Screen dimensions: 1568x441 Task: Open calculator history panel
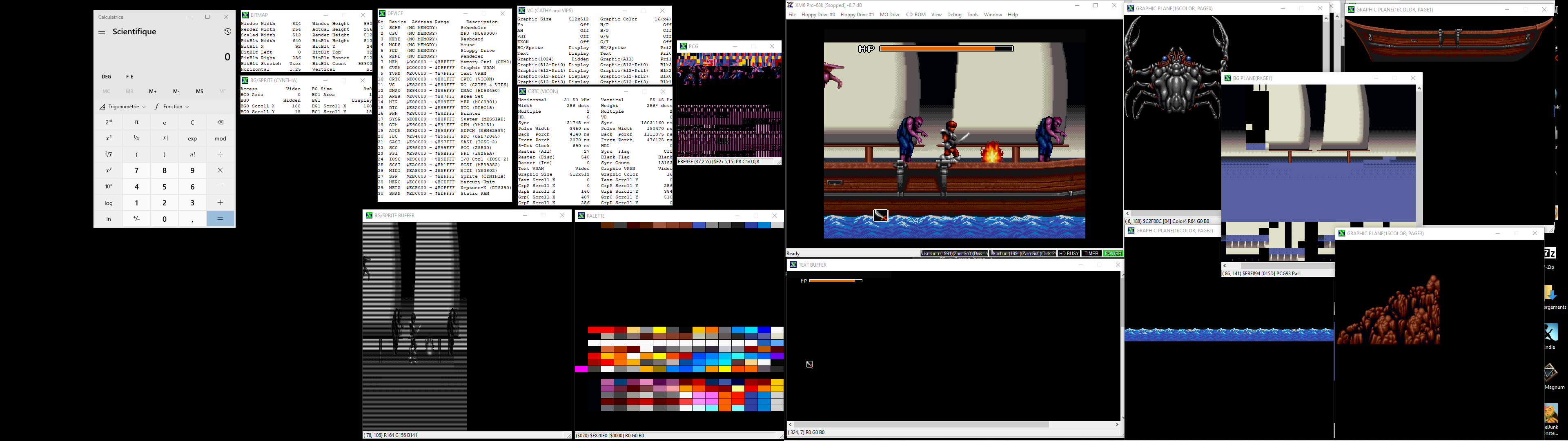(227, 32)
